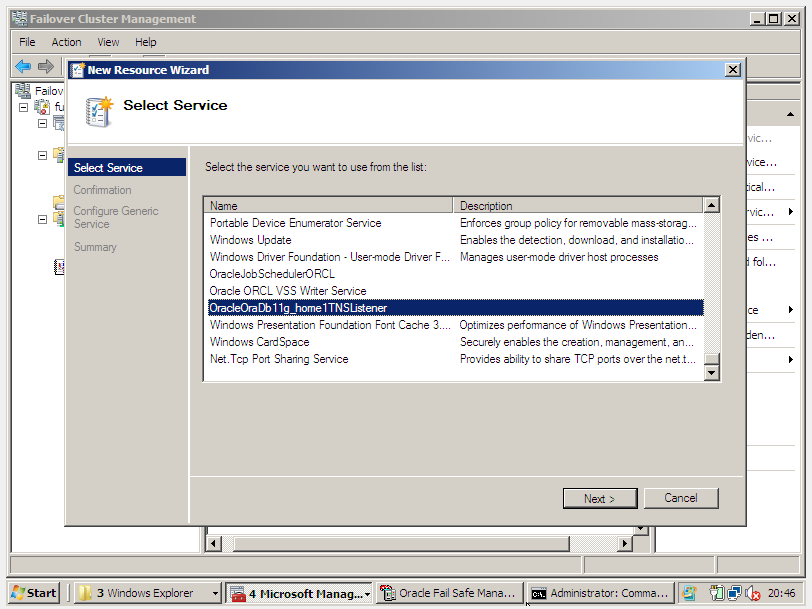Click the scroll-down arrow of the service list

tap(711, 371)
